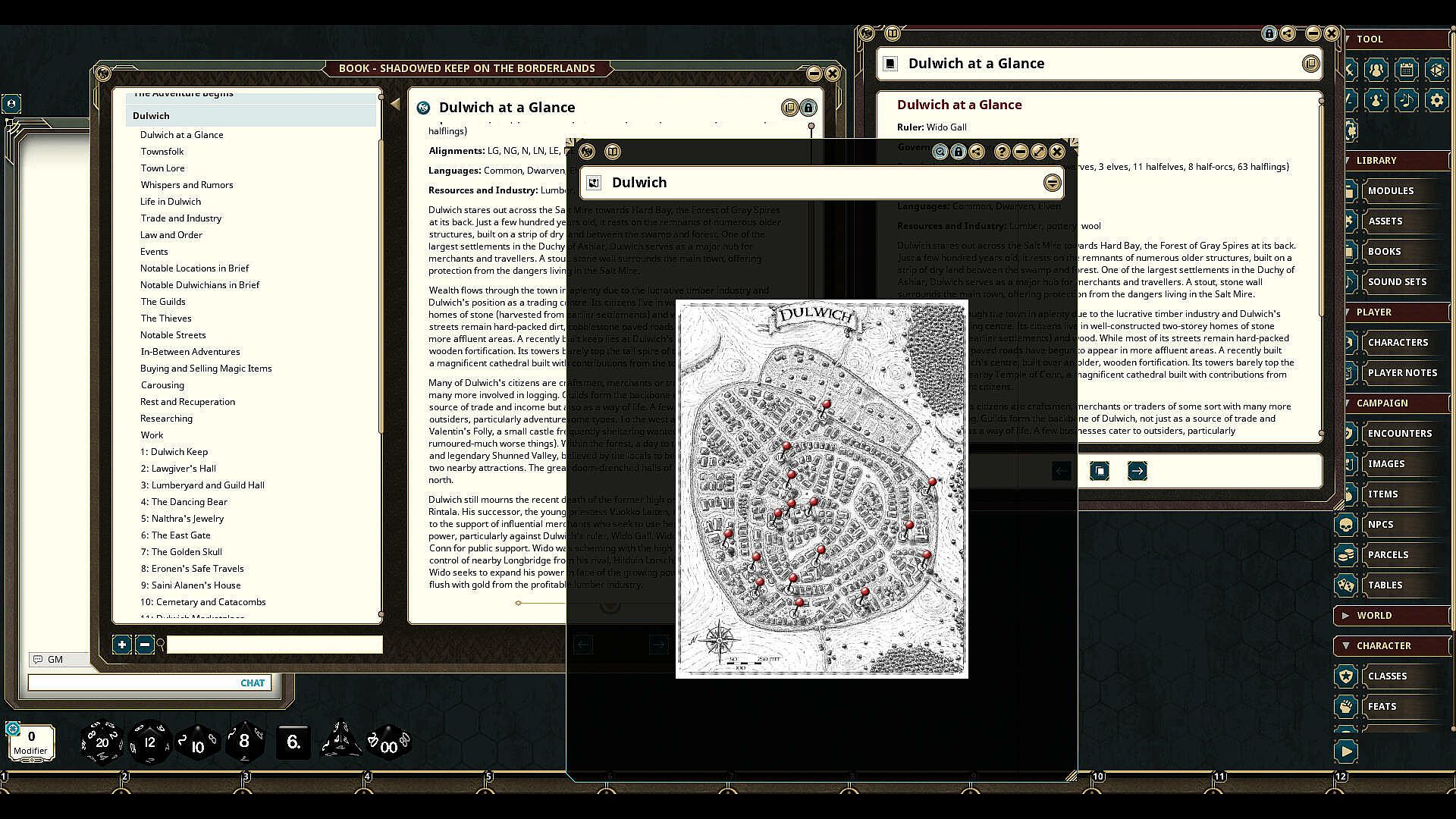Click the zoom-to-fit magnifier on the map window
Image resolution: width=1456 pixels, height=819 pixels.
[940, 152]
